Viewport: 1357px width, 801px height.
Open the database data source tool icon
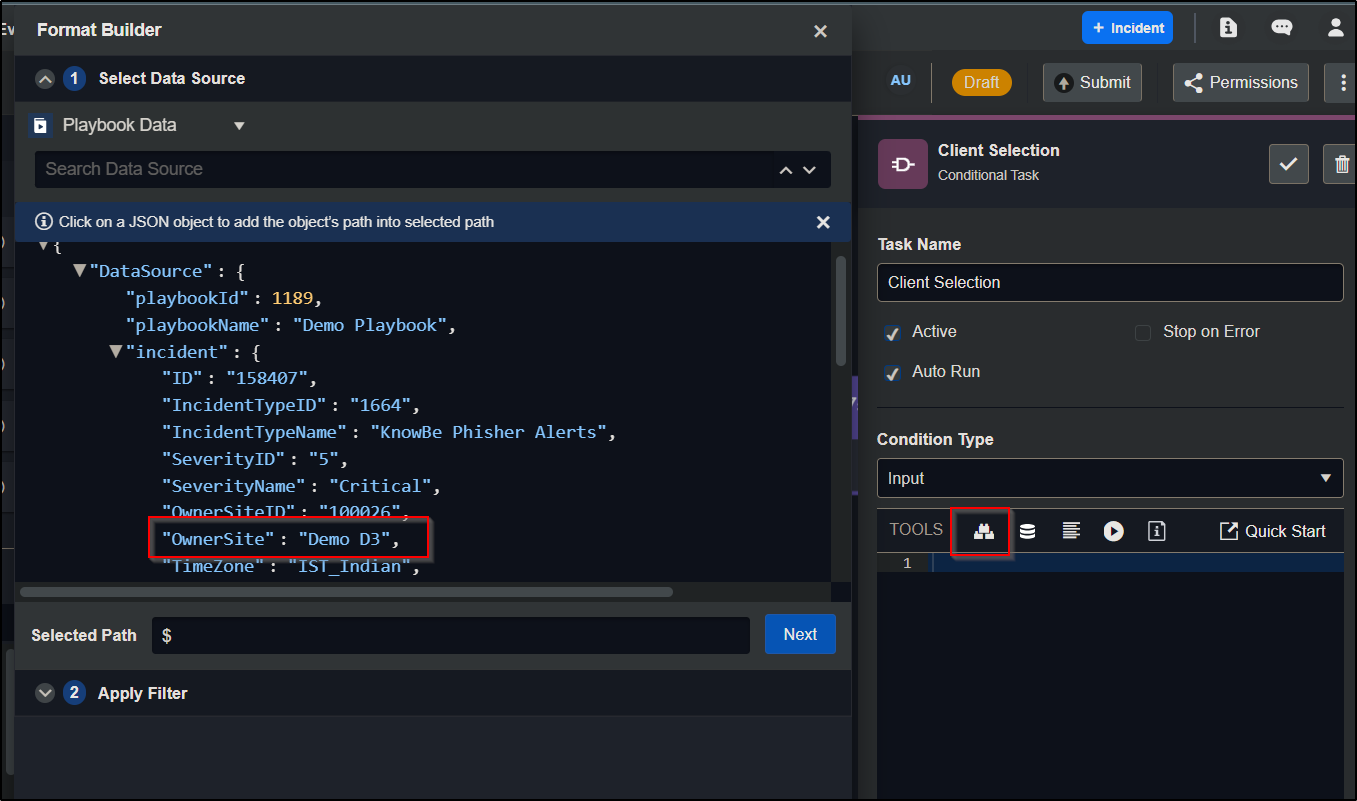point(1027,531)
